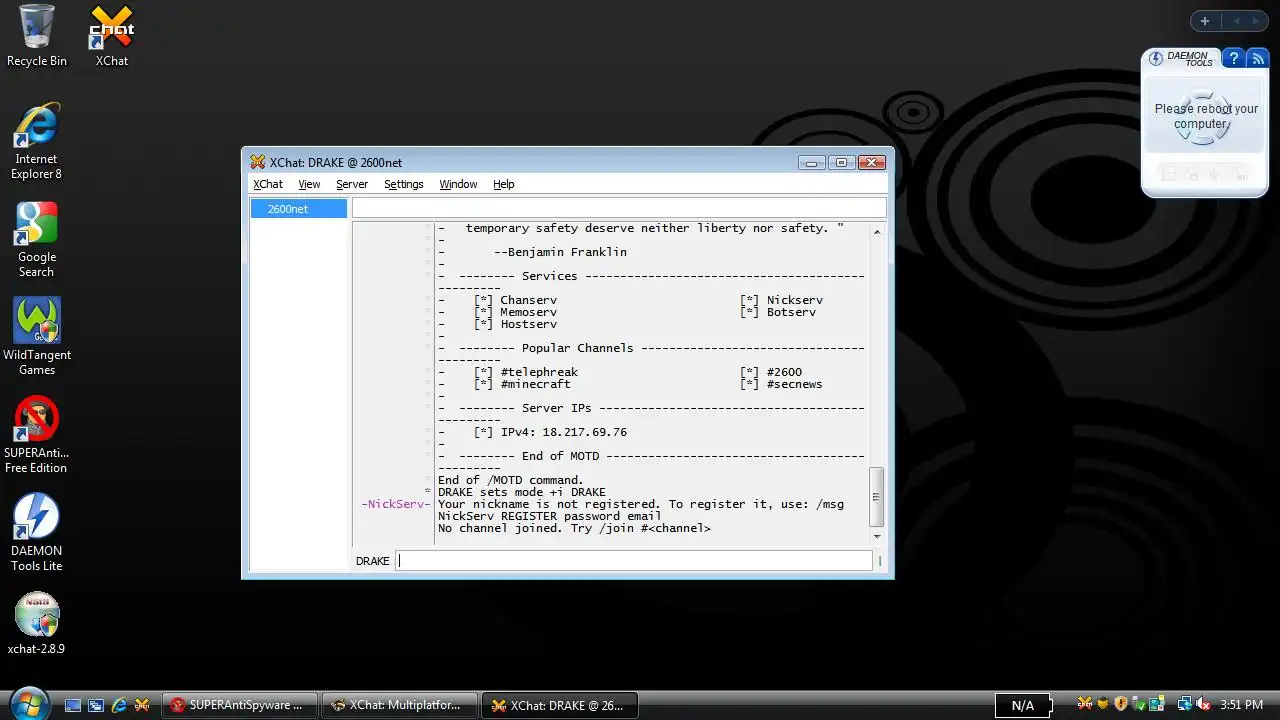
Task: Click the Botserv service entry
Action: [x=792, y=312]
